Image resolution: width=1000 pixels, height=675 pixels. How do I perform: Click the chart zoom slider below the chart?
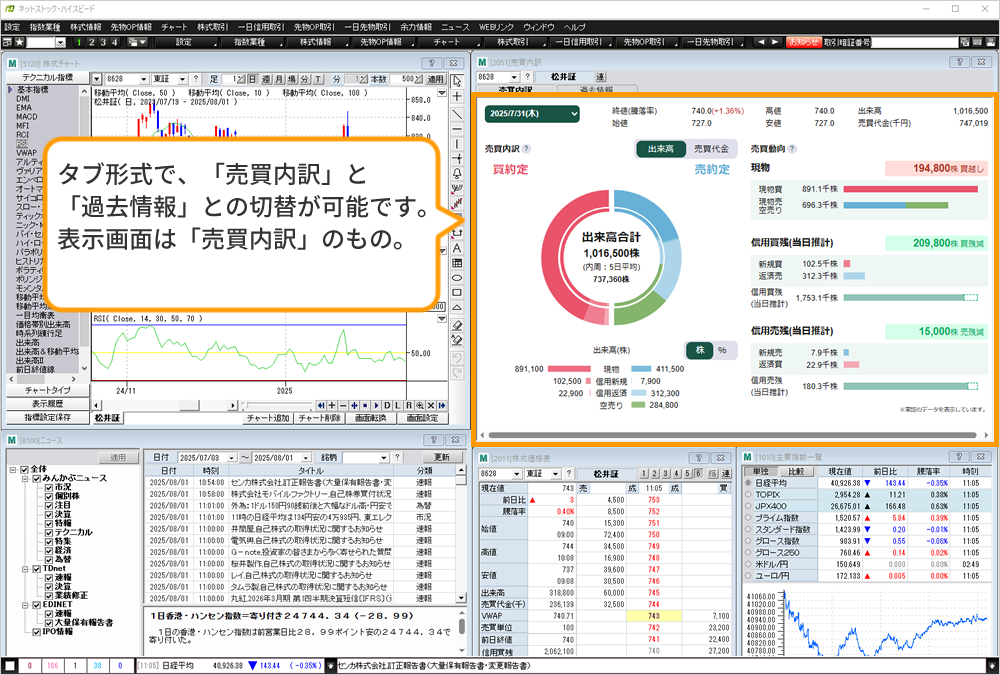pos(277,406)
